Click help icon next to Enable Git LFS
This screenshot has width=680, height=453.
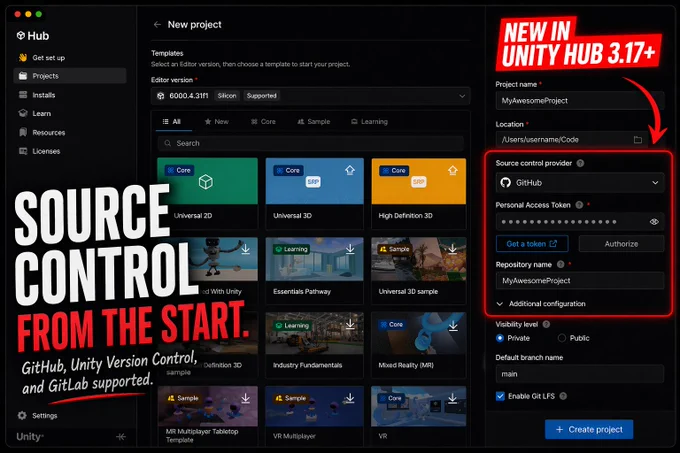[x=563, y=396]
